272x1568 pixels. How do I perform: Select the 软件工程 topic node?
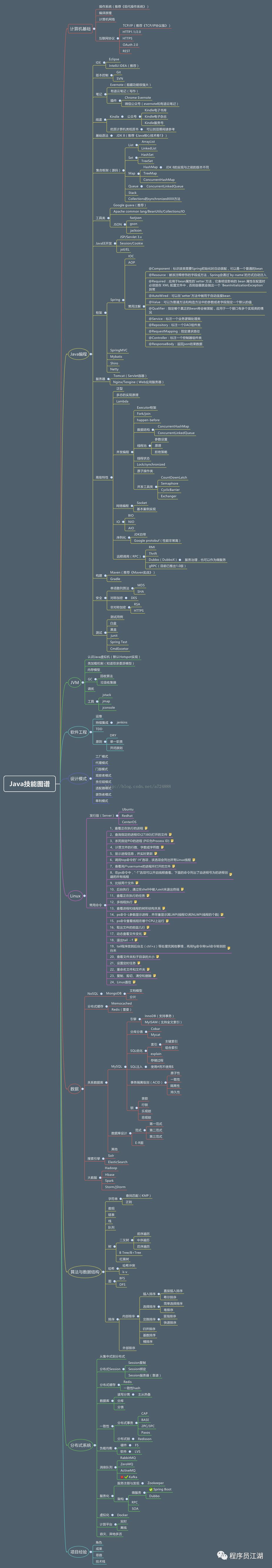point(78,732)
